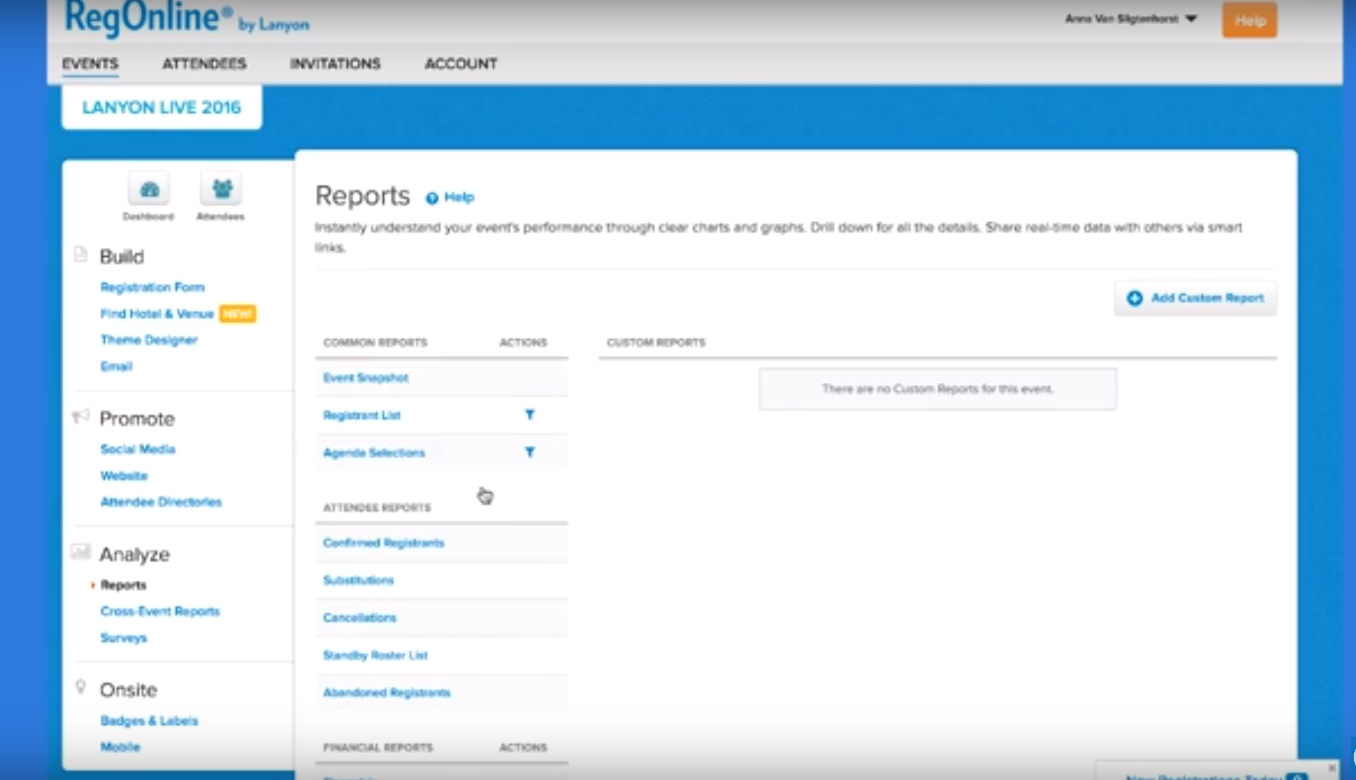Image resolution: width=1356 pixels, height=780 pixels.
Task: Go to Registration Form under Build
Action: [x=152, y=287]
